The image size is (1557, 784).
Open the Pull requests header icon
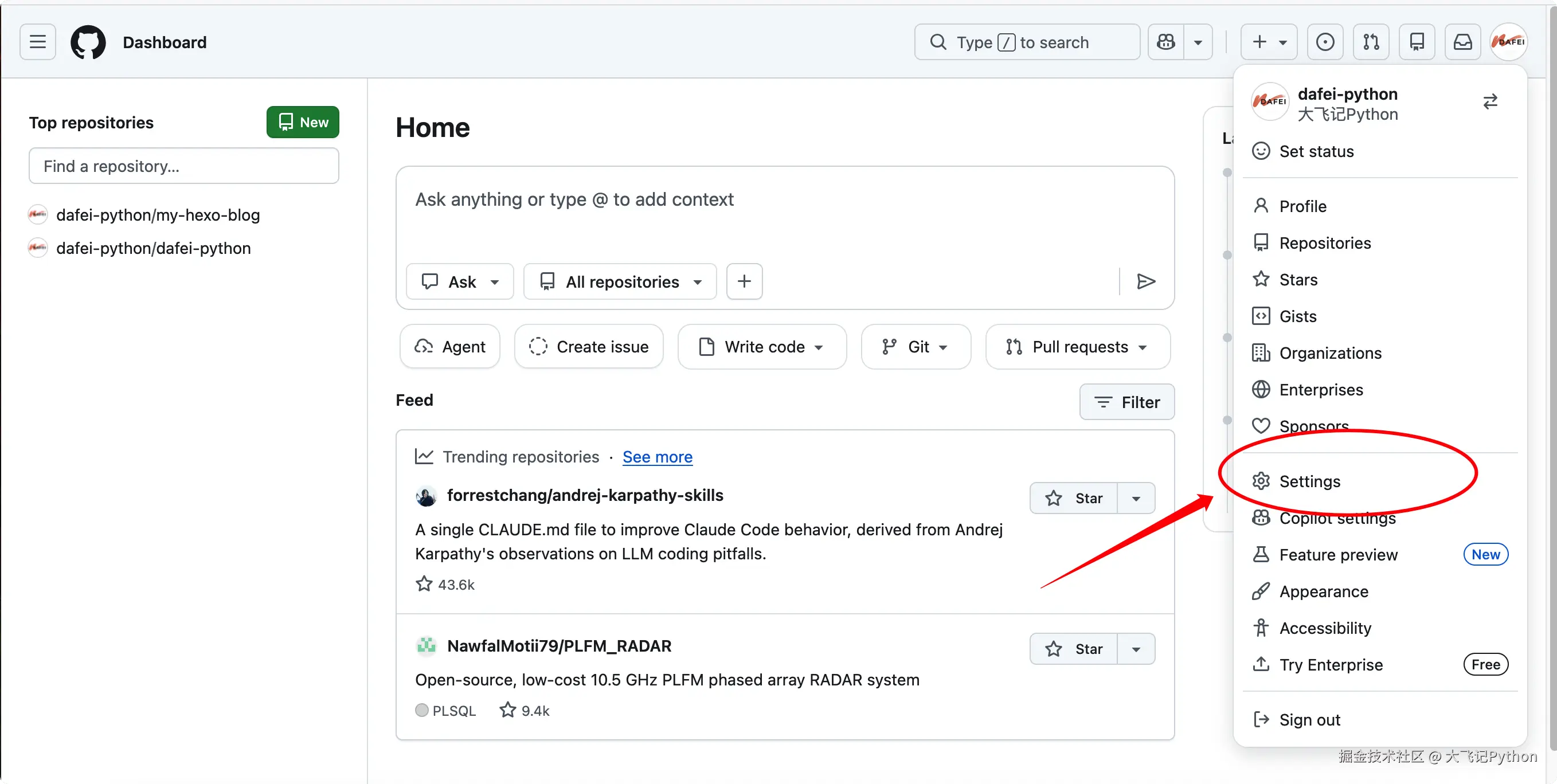[1370, 42]
